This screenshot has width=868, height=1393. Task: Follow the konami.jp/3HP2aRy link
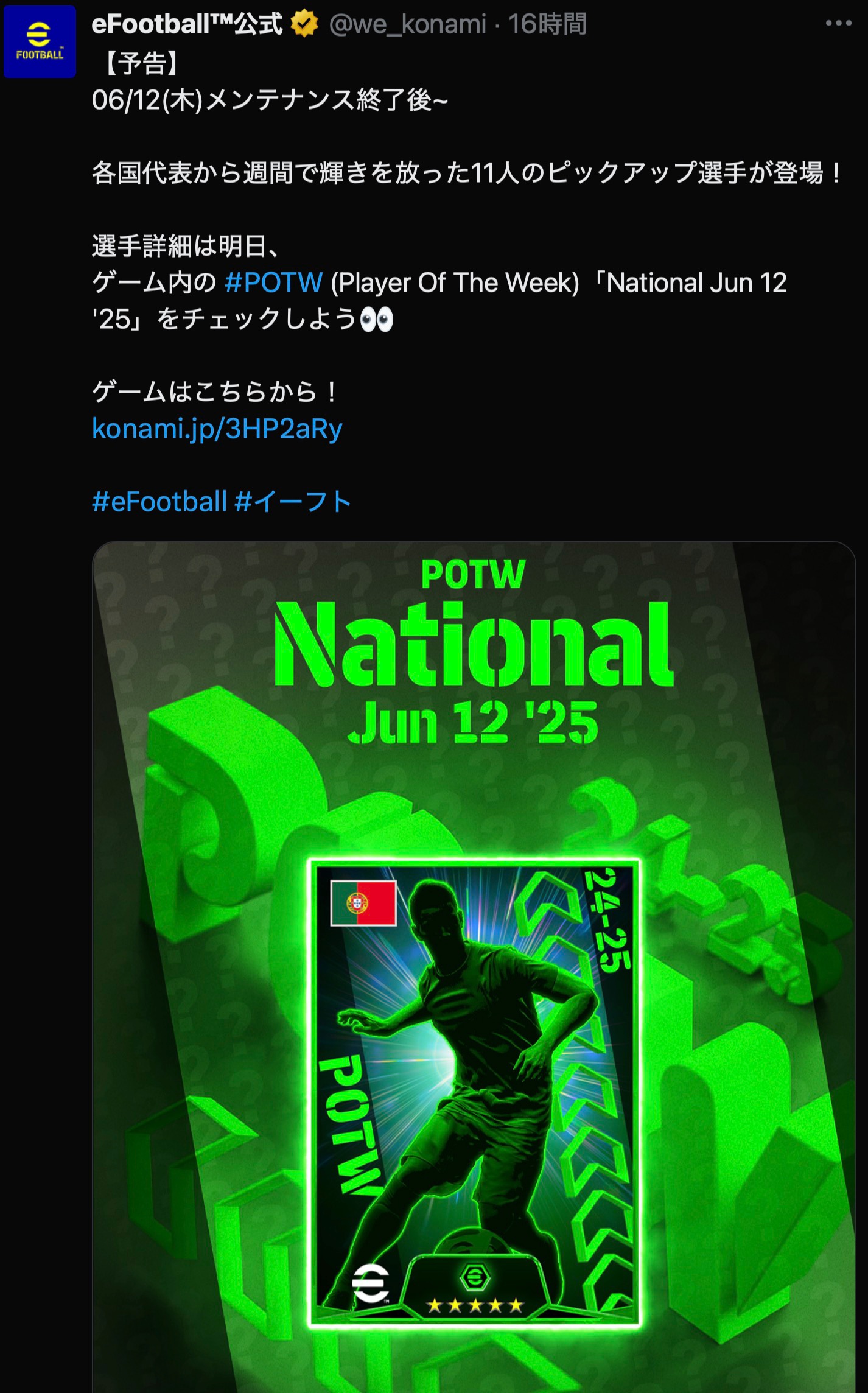click(217, 429)
